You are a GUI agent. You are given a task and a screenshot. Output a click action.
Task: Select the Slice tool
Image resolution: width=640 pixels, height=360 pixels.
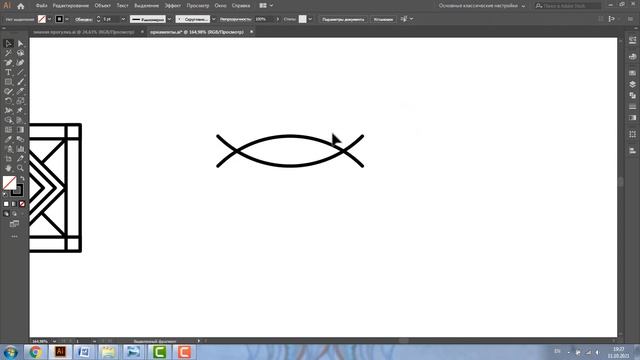(x=20, y=159)
